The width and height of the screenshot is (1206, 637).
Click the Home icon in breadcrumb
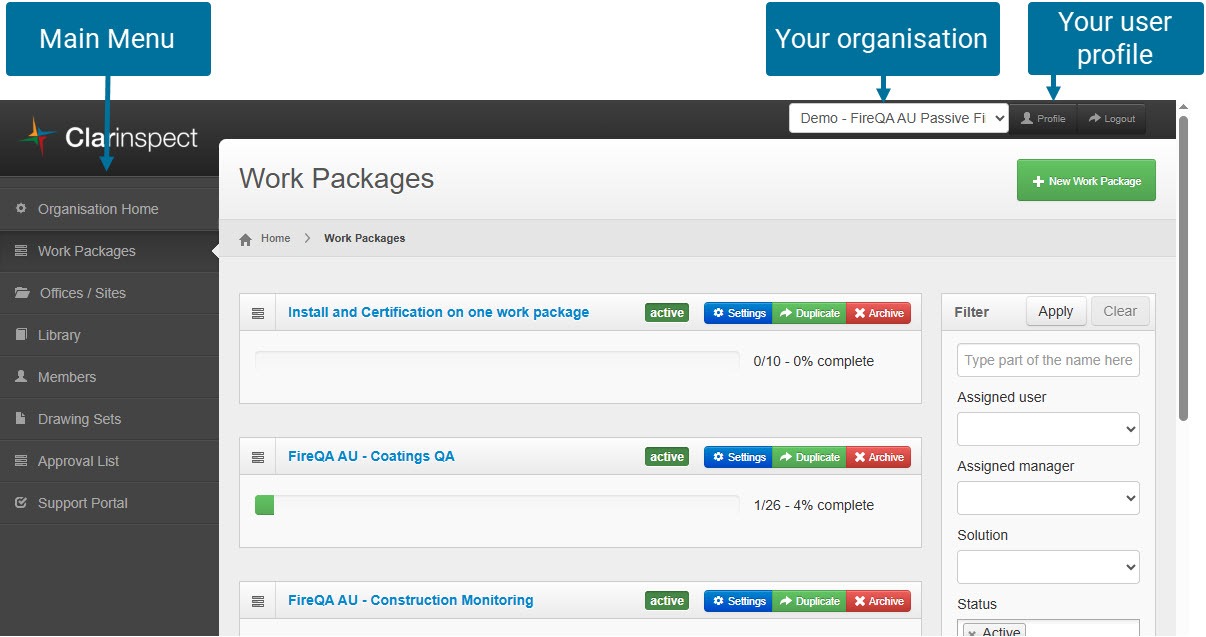point(246,239)
